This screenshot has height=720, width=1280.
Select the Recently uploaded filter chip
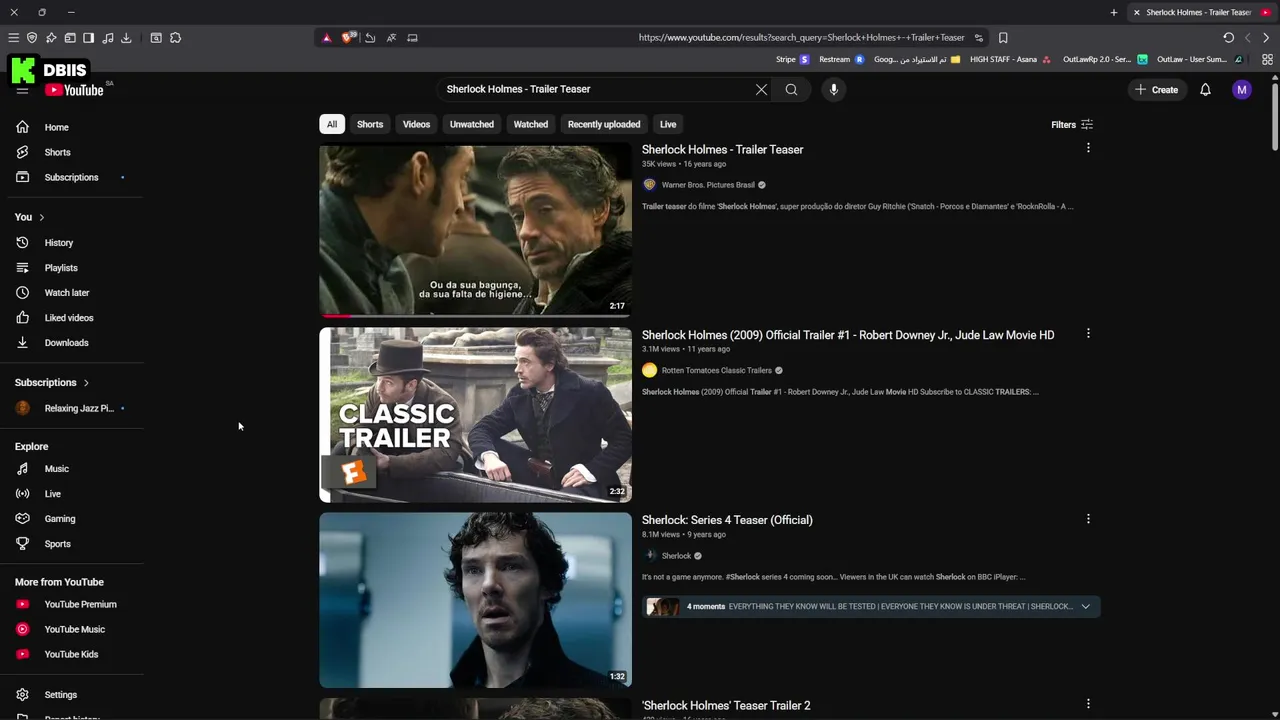(x=604, y=125)
